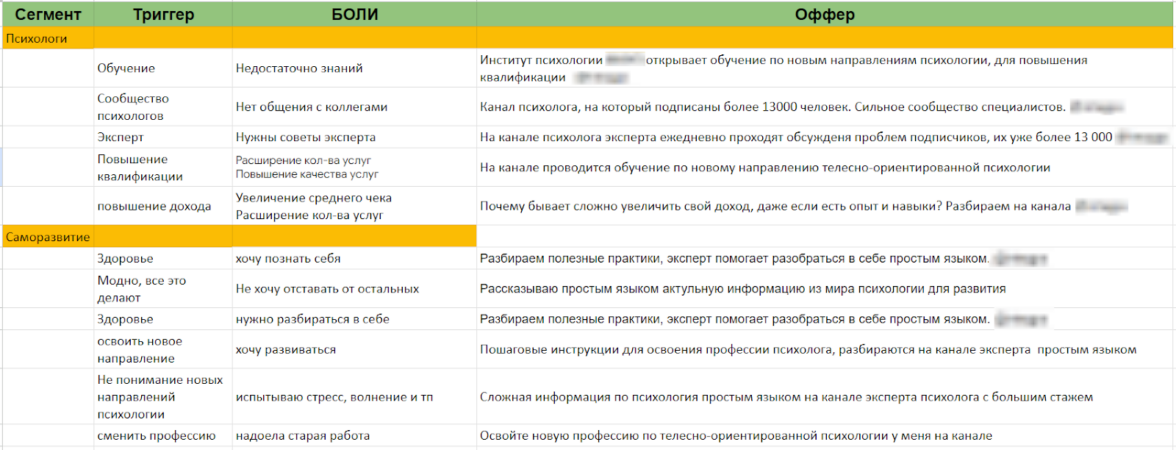Screen dimensions: 1176x450
Task: Select the "Саморазвитие" segment cell
Action: [x=48, y=237]
